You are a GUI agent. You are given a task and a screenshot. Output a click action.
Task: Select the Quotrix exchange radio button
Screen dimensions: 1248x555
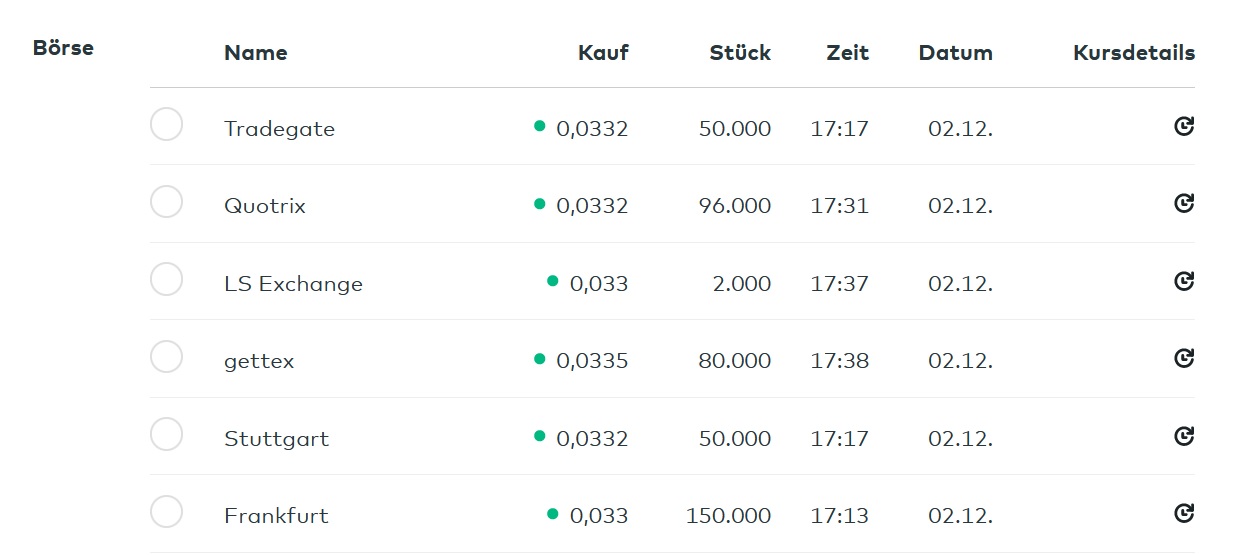[166, 202]
